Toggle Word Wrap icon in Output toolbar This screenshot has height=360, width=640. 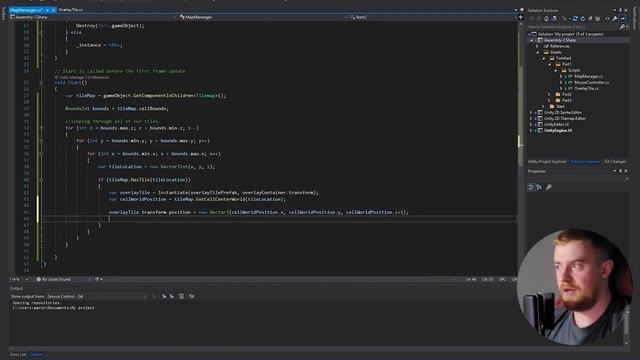tap(191, 296)
